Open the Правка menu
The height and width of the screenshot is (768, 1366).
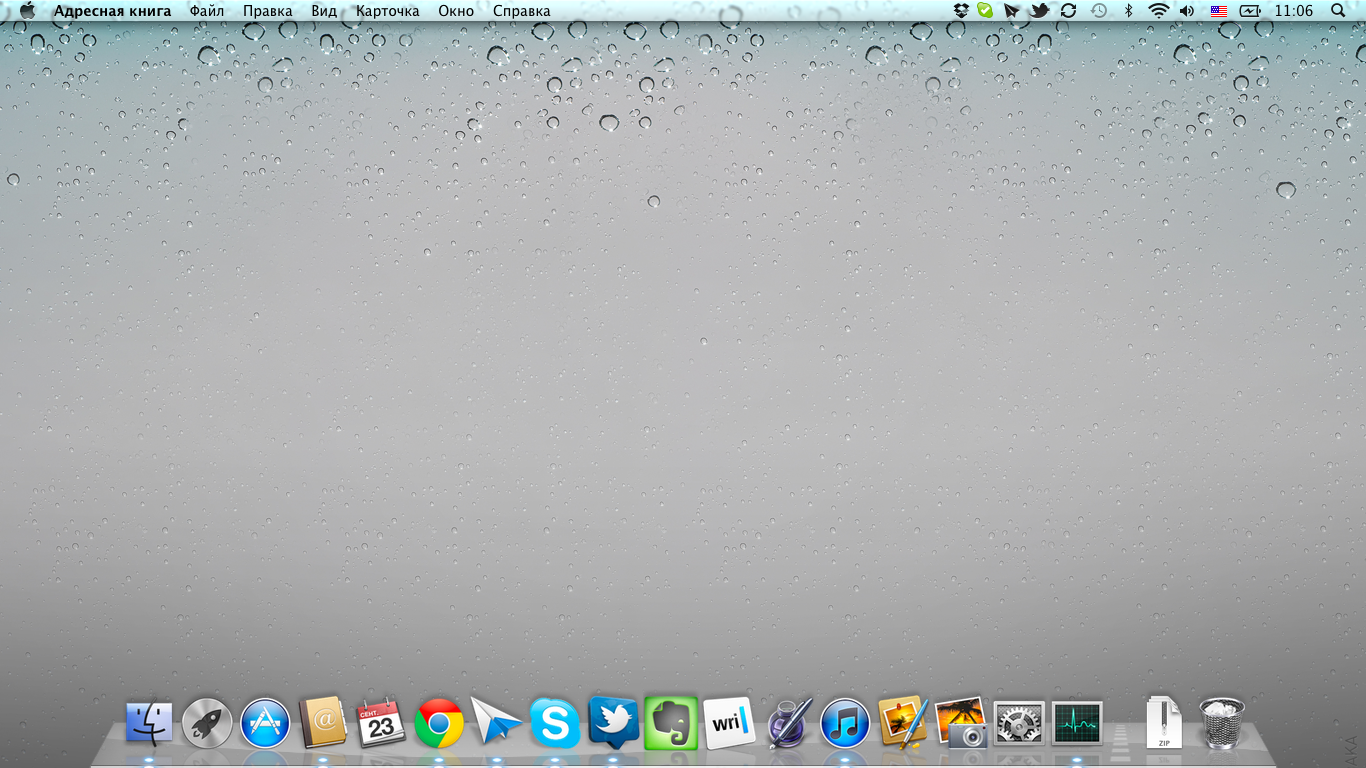(x=268, y=11)
